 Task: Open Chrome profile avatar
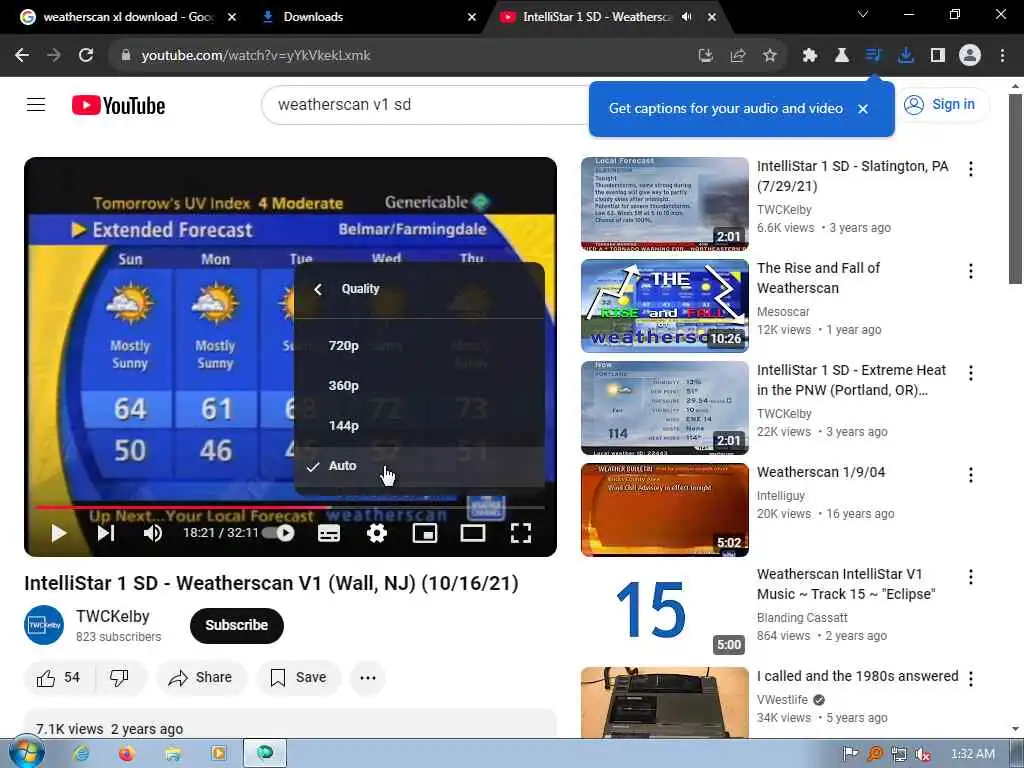tap(970, 56)
